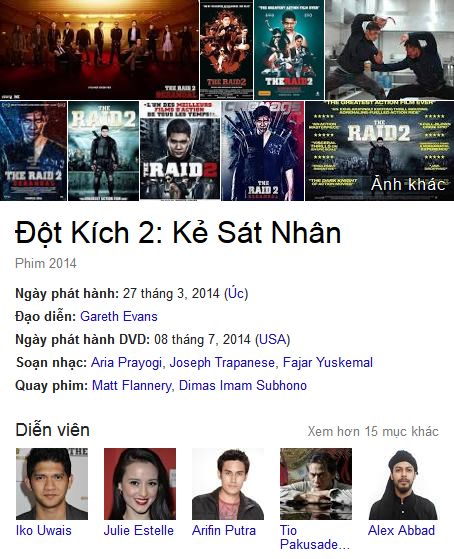Open the Arifin Putra name link
The image size is (454, 559).
[224, 530]
